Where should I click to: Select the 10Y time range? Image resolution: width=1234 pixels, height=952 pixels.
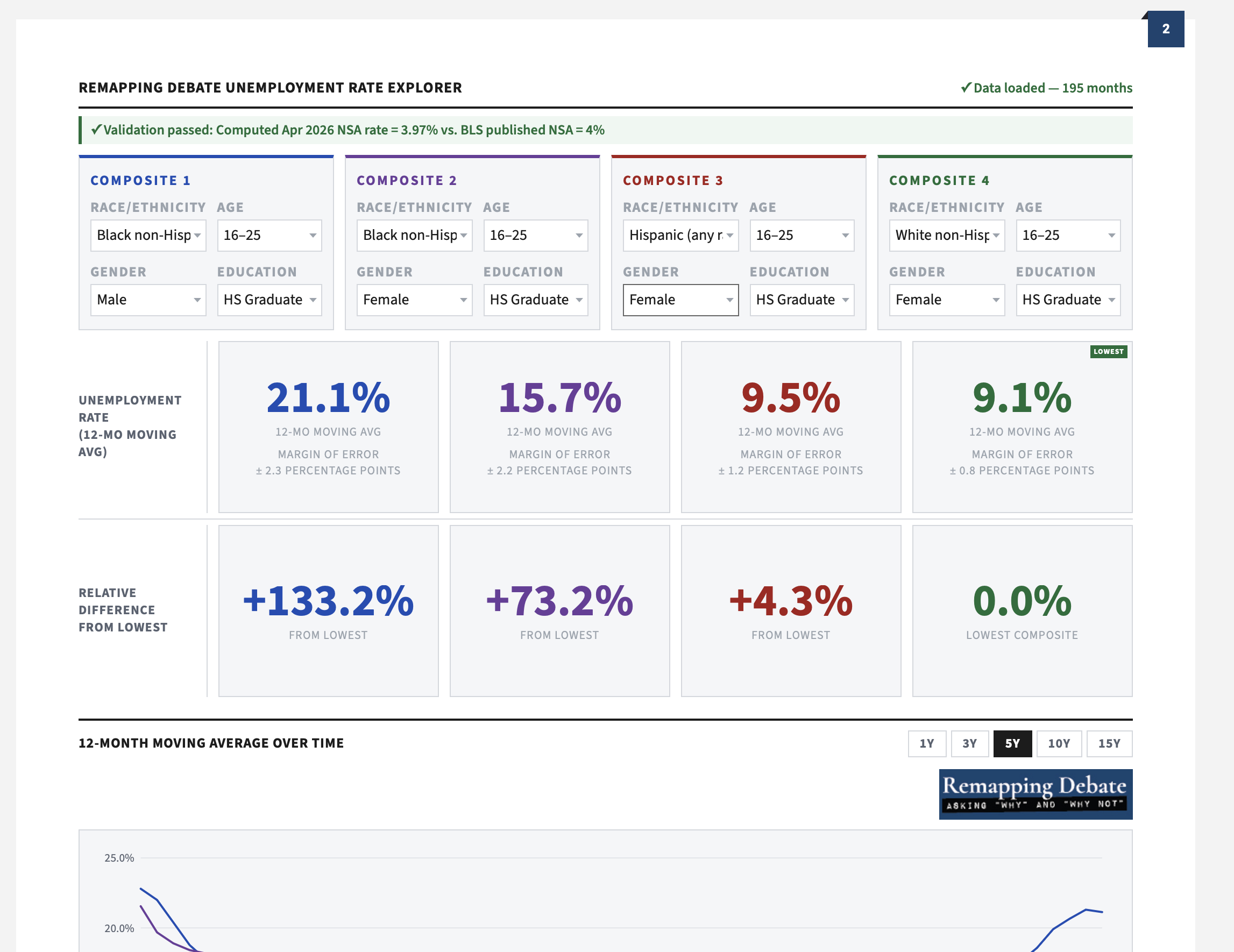(x=1059, y=743)
